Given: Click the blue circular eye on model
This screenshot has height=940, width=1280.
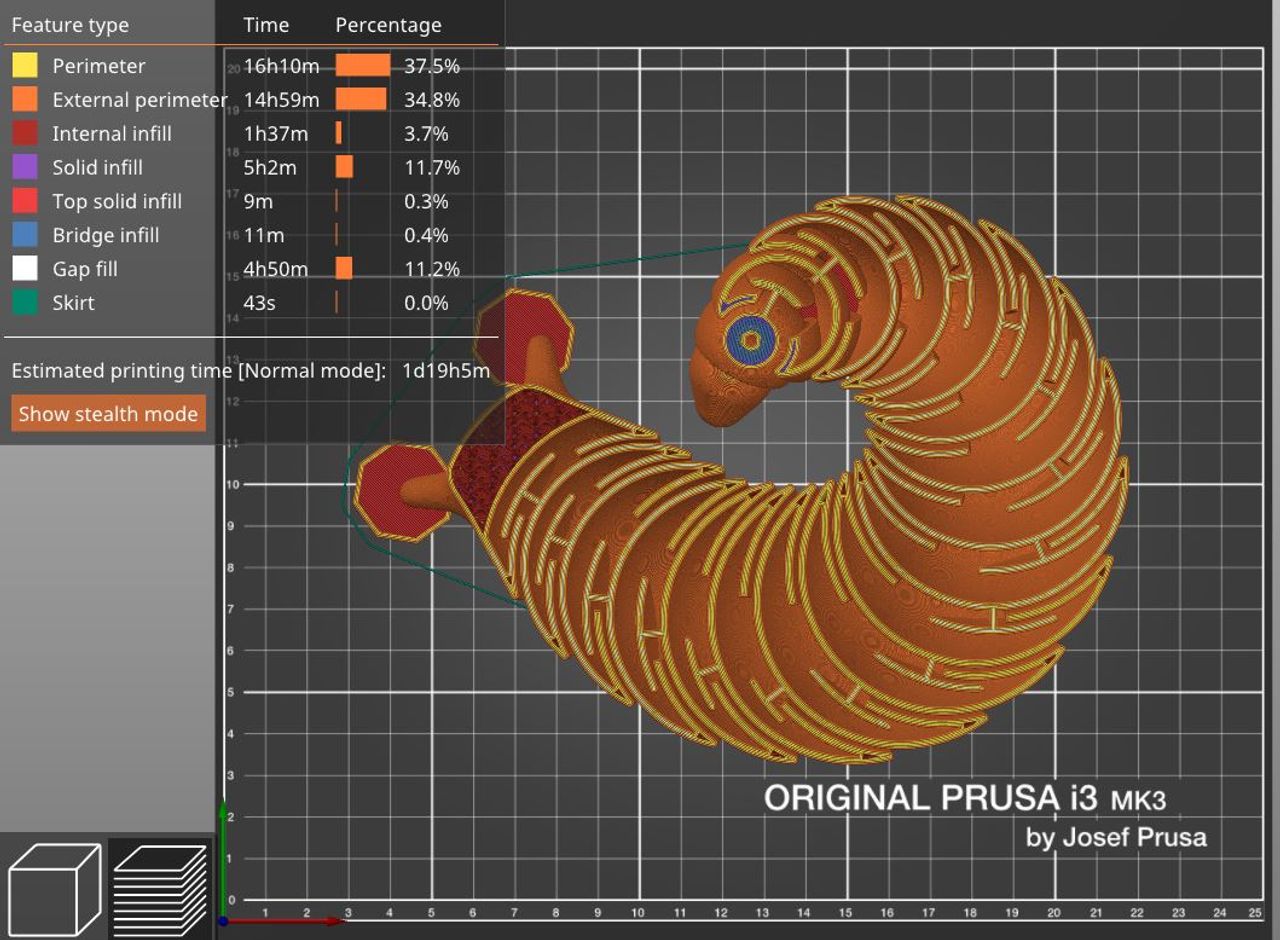Looking at the screenshot, I should [751, 341].
